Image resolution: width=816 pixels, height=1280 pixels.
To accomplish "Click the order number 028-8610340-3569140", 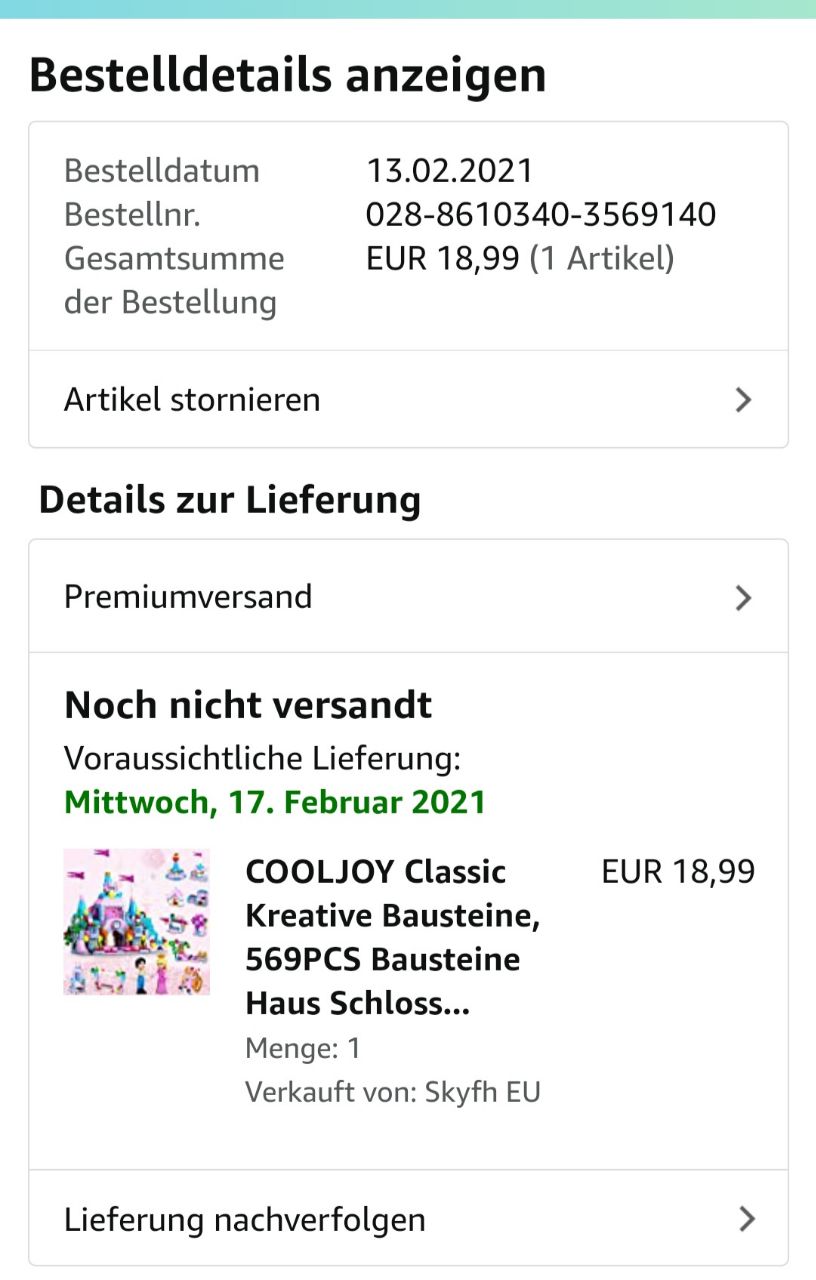I will (541, 214).
